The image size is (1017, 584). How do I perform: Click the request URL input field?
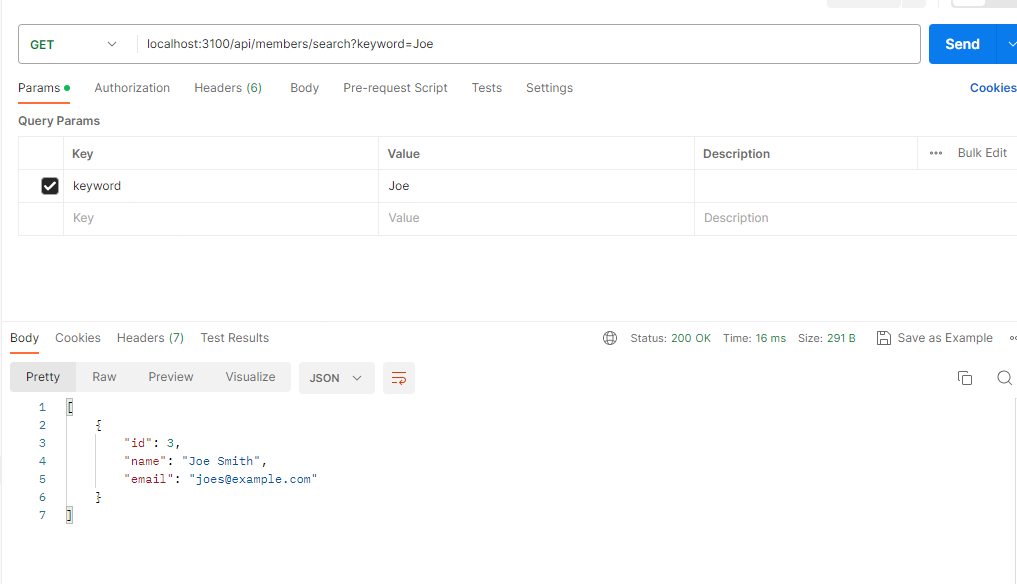[x=500, y=44]
